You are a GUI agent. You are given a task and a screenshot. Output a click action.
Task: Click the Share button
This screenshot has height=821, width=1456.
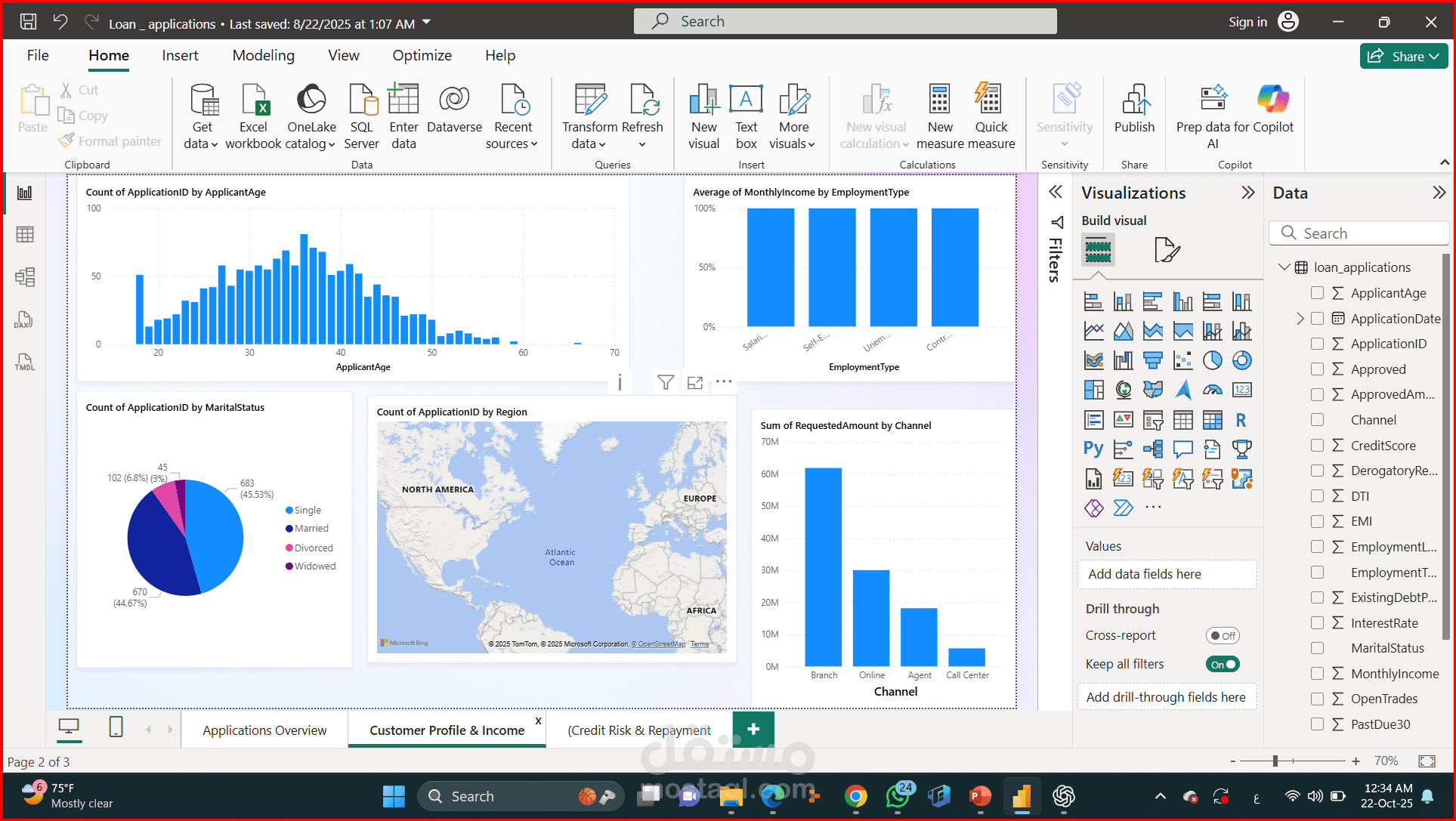coord(1403,57)
